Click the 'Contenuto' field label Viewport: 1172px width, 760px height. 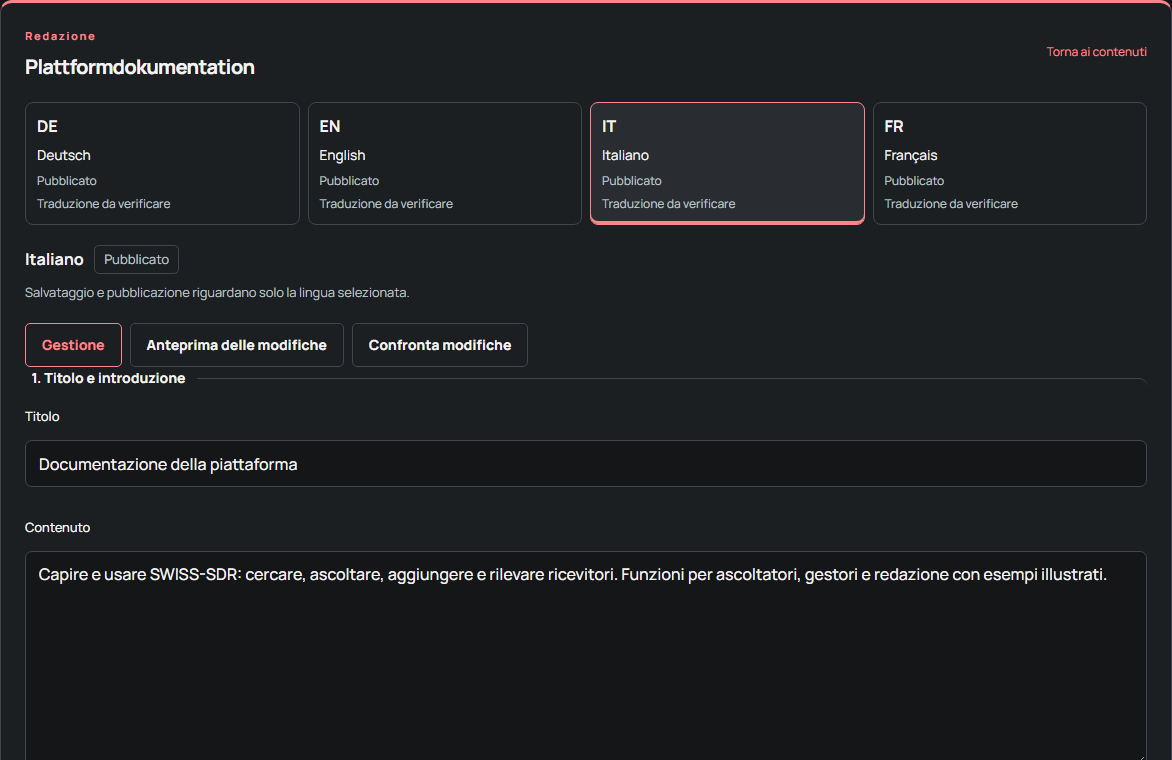(x=58, y=528)
